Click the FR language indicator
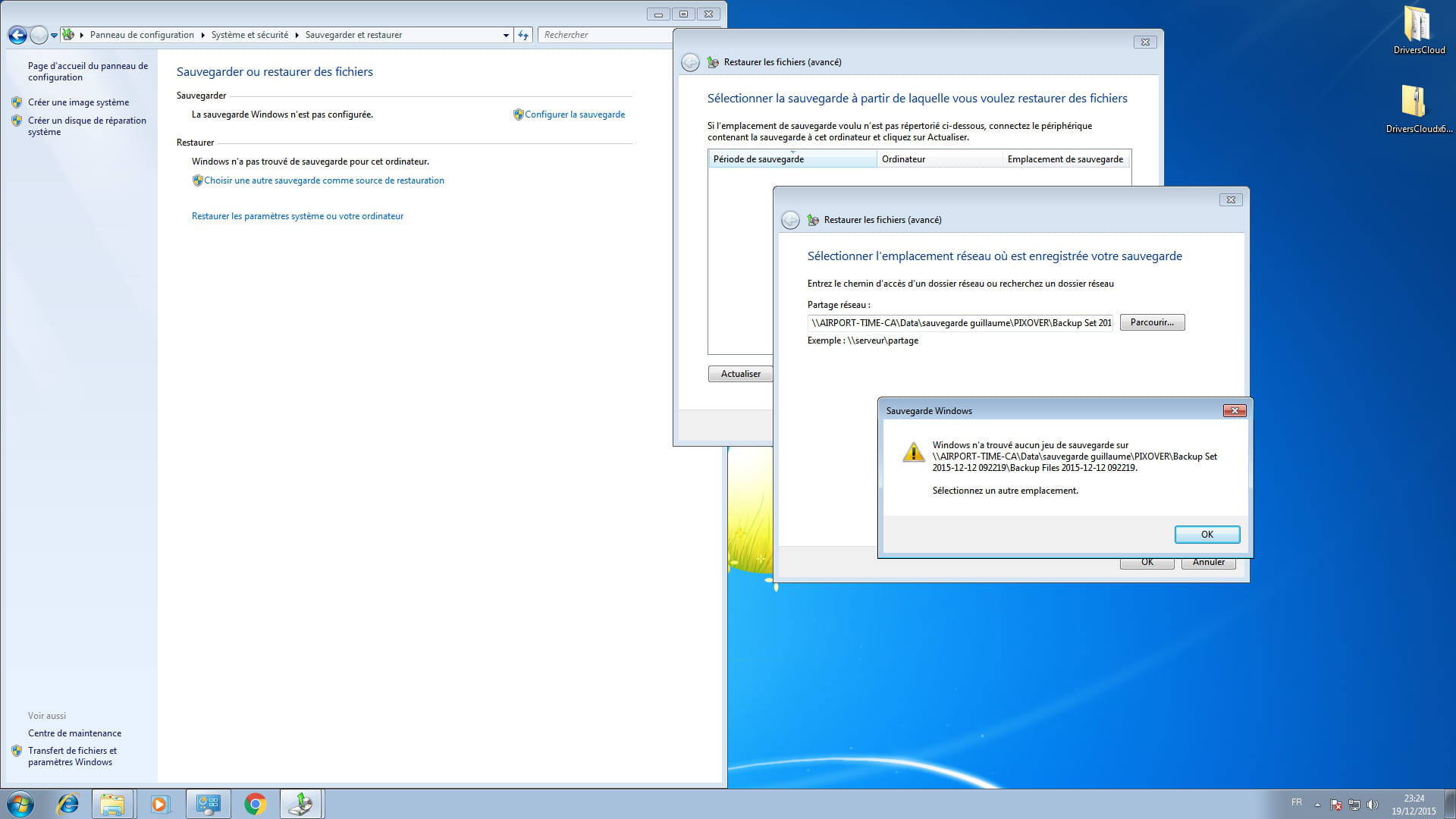 (x=1297, y=802)
